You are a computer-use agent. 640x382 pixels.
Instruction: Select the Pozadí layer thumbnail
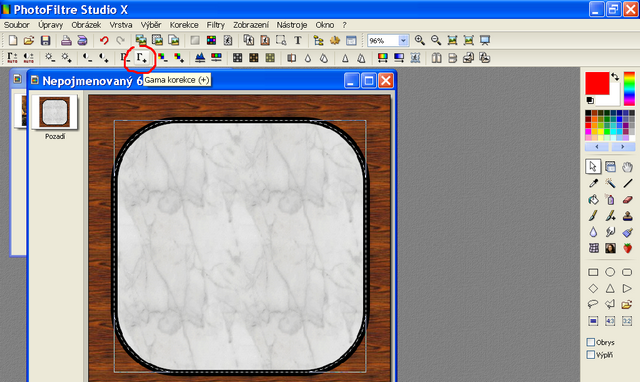point(55,112)
